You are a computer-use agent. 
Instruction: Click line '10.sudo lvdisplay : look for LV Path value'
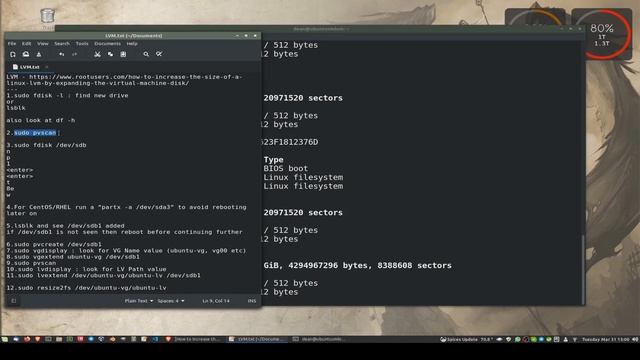point(86,269)
